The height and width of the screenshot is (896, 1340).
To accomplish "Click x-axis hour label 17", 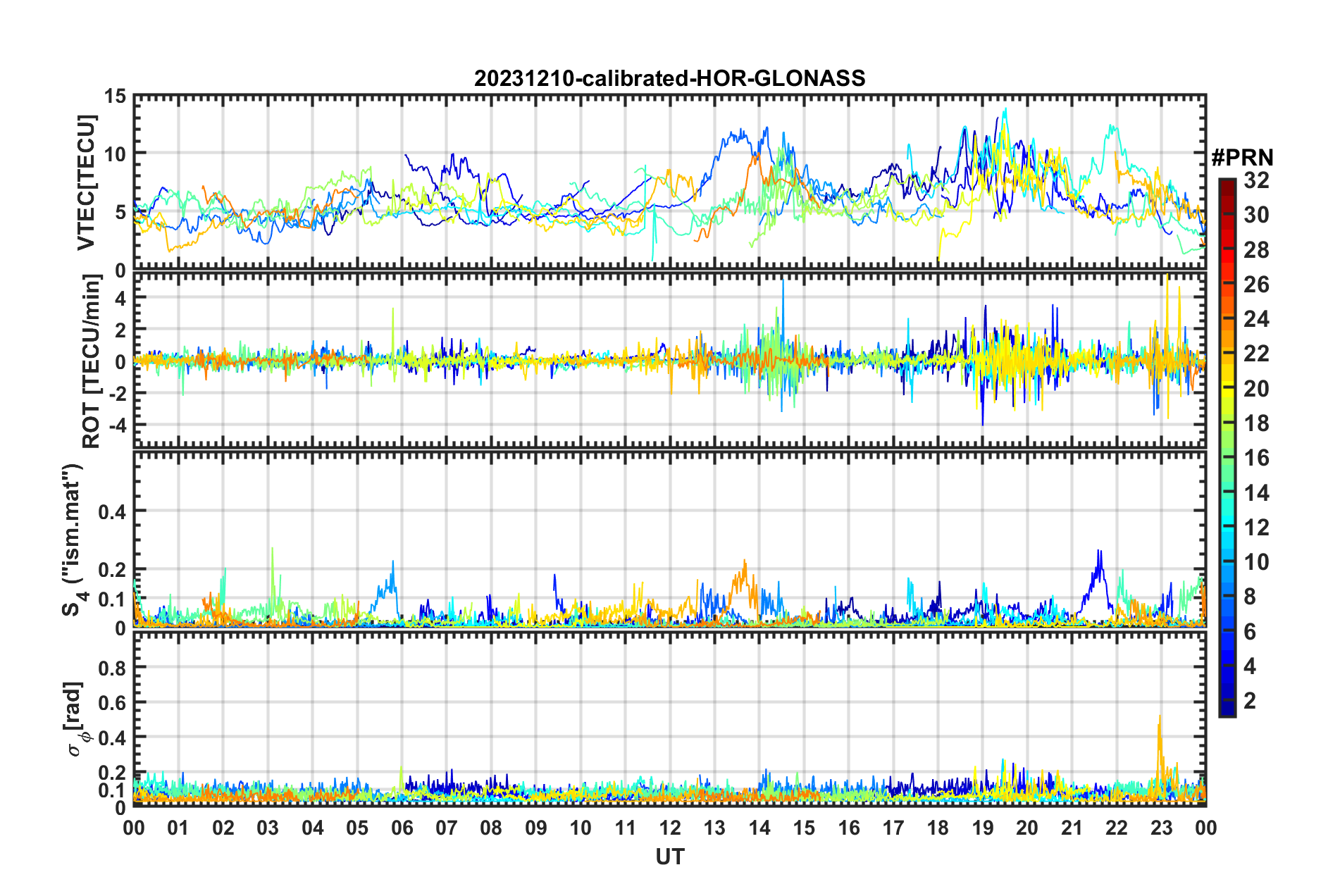I will [x=893, y=828].
